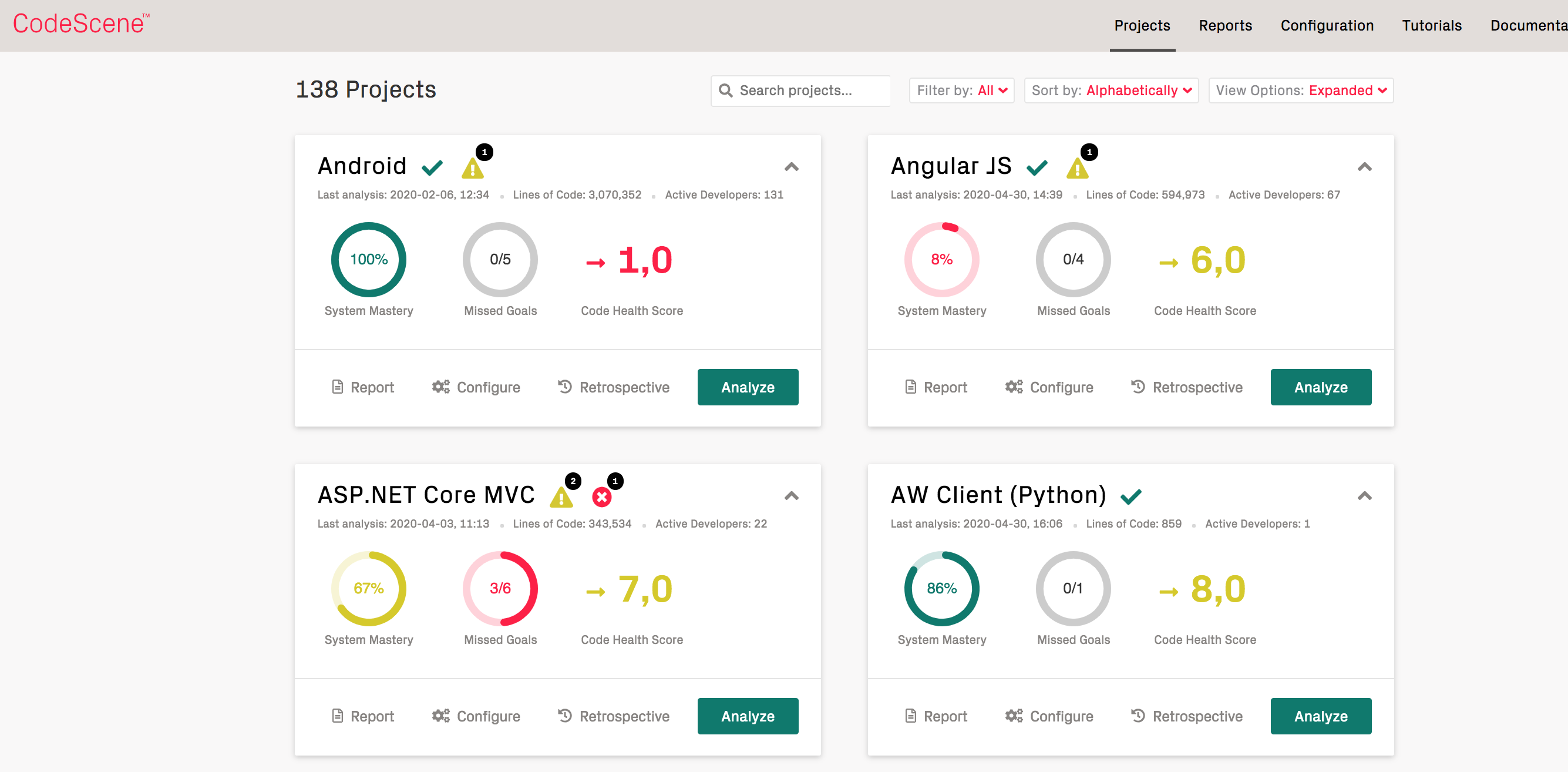The image size is (1568, 772).
Task: Open Angular JS yellow warning triangle
Action: [x=1078, y=167]
